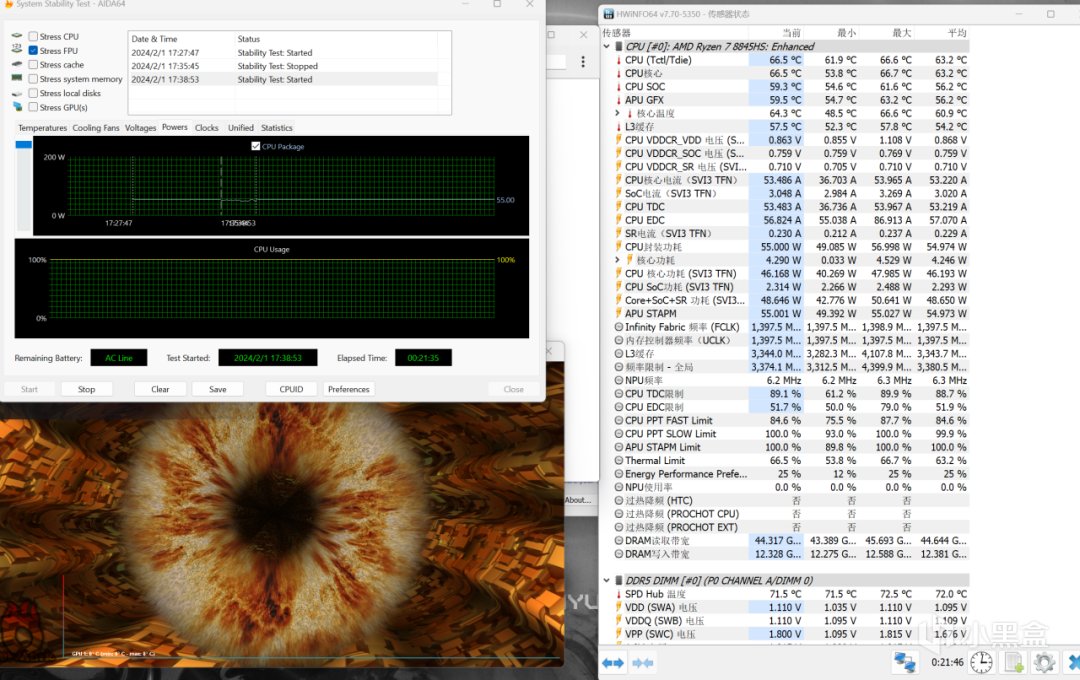Switch to the Clocks tab

(x=206, y=128)
